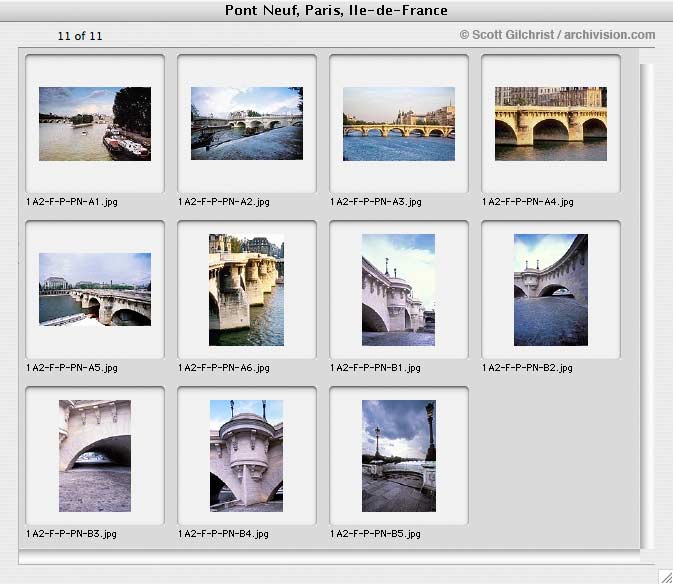Click the vertical scrollbar on the right
Screen dimensions: 673x584
[x=647, y=306]
